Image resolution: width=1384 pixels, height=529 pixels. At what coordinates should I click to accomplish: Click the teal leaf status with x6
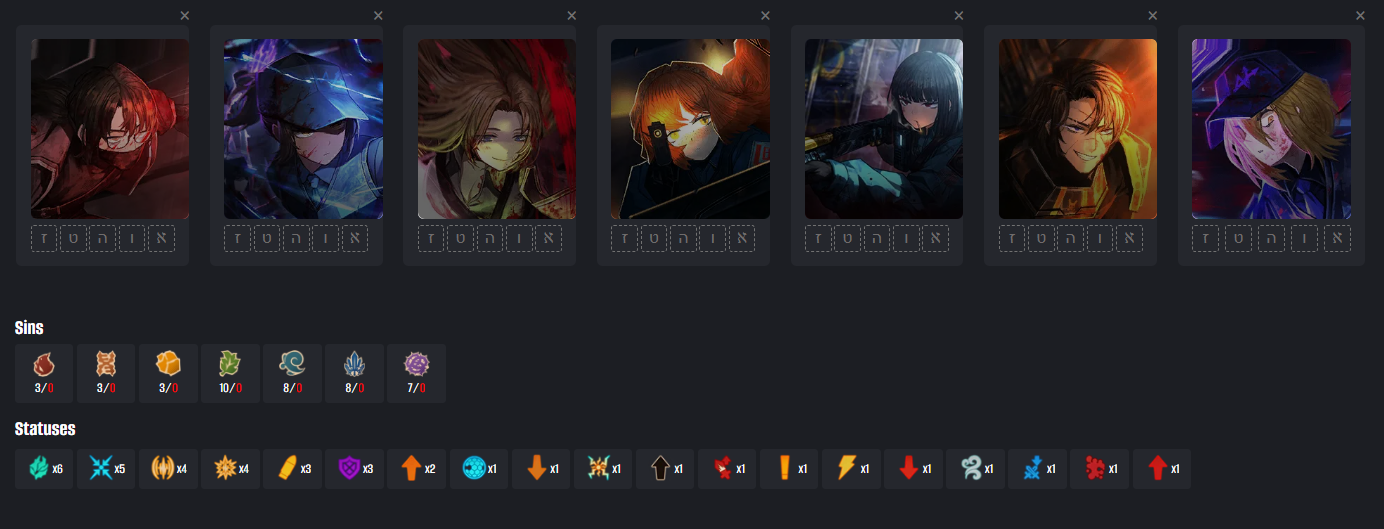(x=44, y=468)
